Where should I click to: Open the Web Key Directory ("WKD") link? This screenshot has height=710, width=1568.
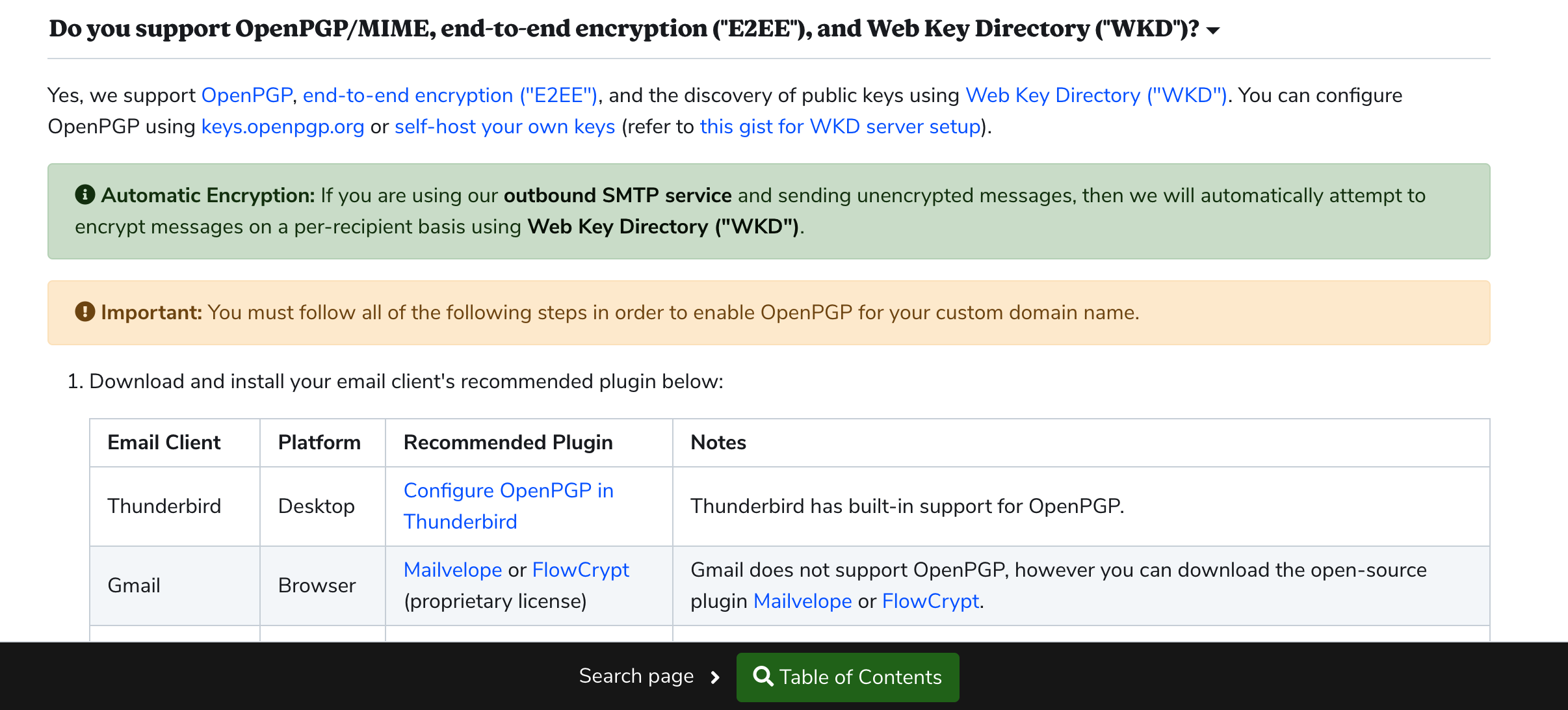click(x=1096, y=95)
